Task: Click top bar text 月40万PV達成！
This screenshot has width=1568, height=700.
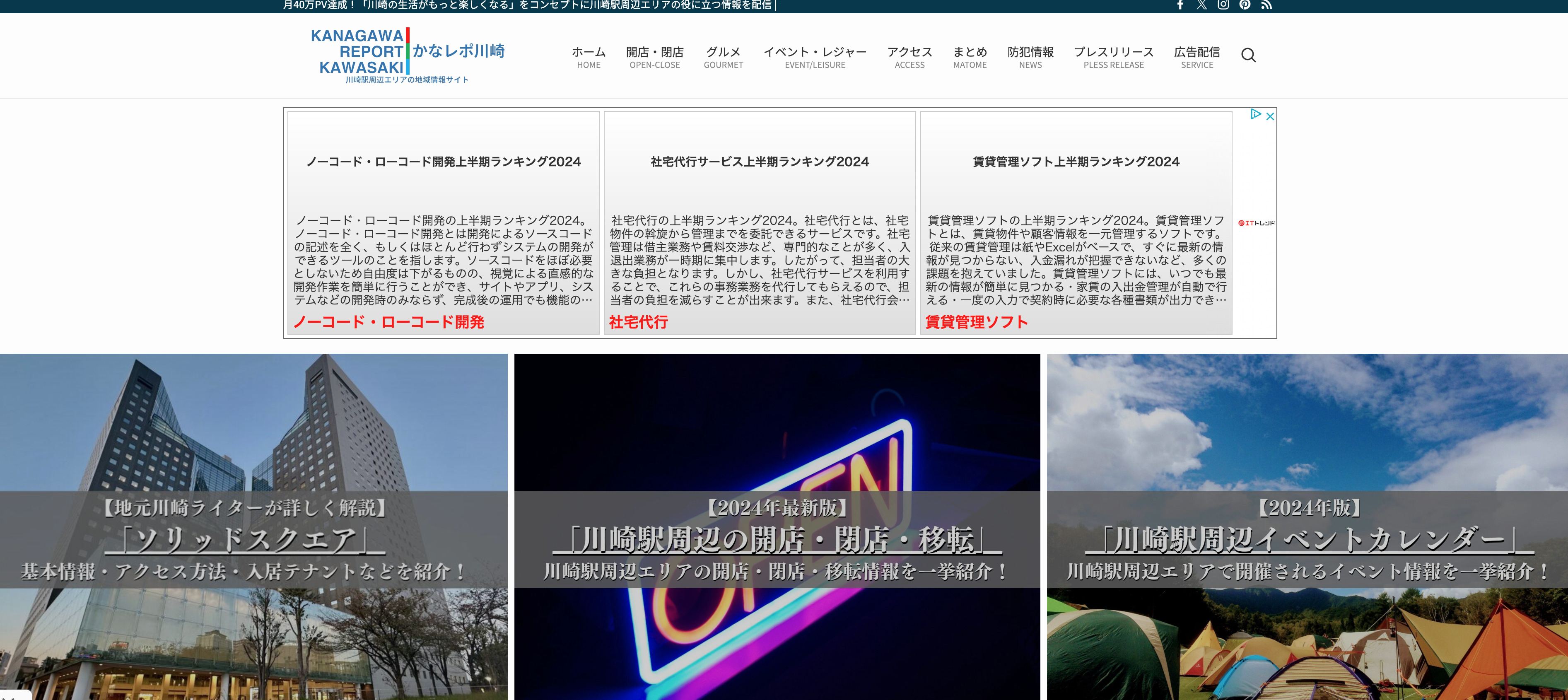Action: coord(320,5)
